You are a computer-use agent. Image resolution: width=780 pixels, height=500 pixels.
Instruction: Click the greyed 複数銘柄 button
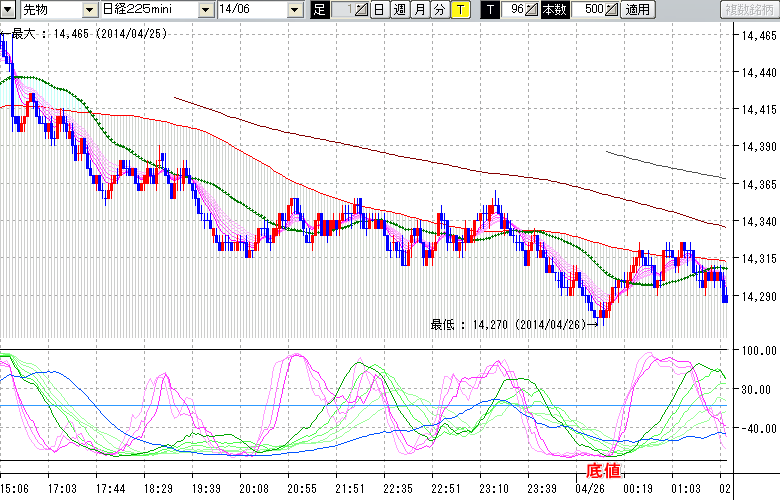coord(749,10)
